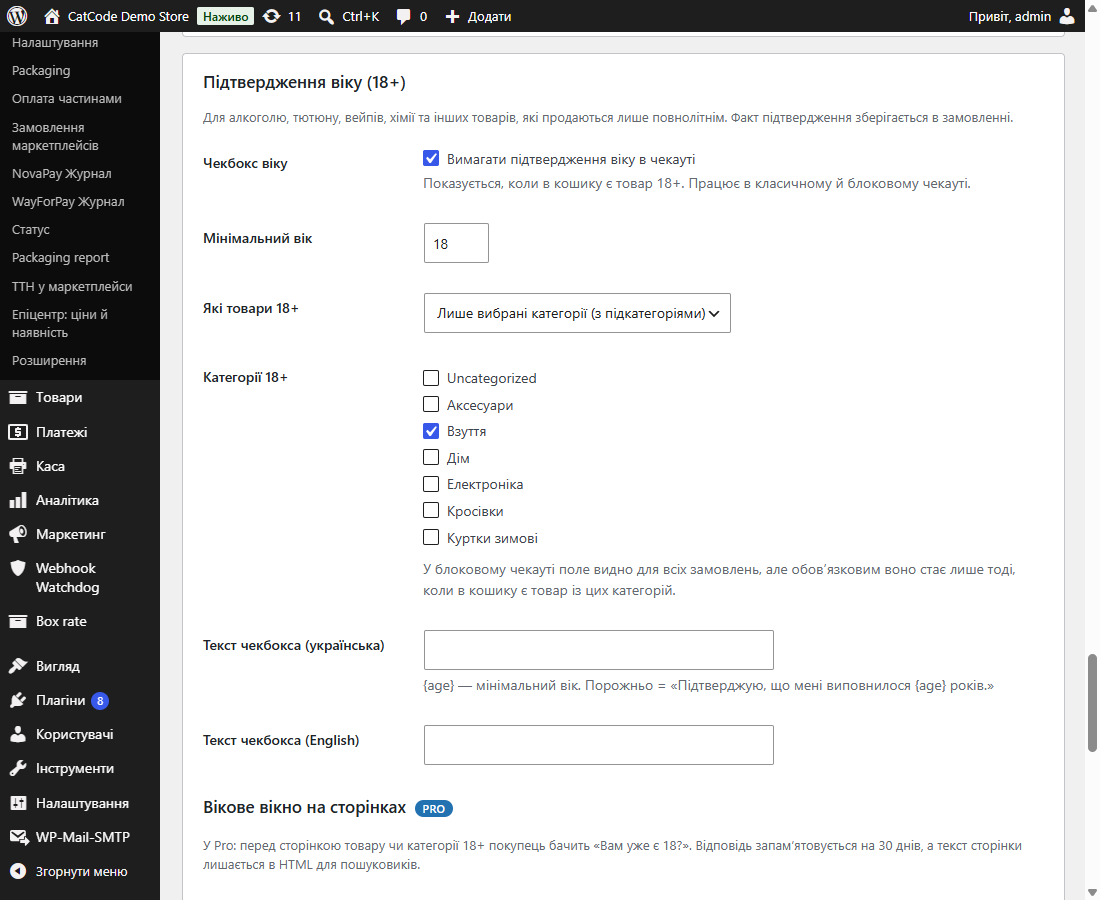Open Розширення submenu item

pyautogui.click(x=49, y=361)
